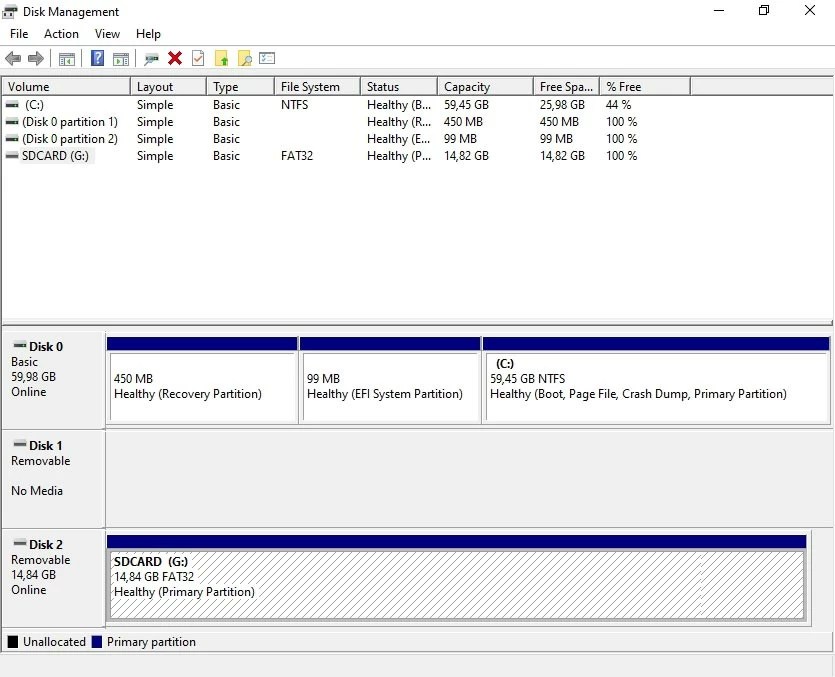
Task: Toggle Show/Hide Action Pane toolbar icon
Action: [121, 59]
